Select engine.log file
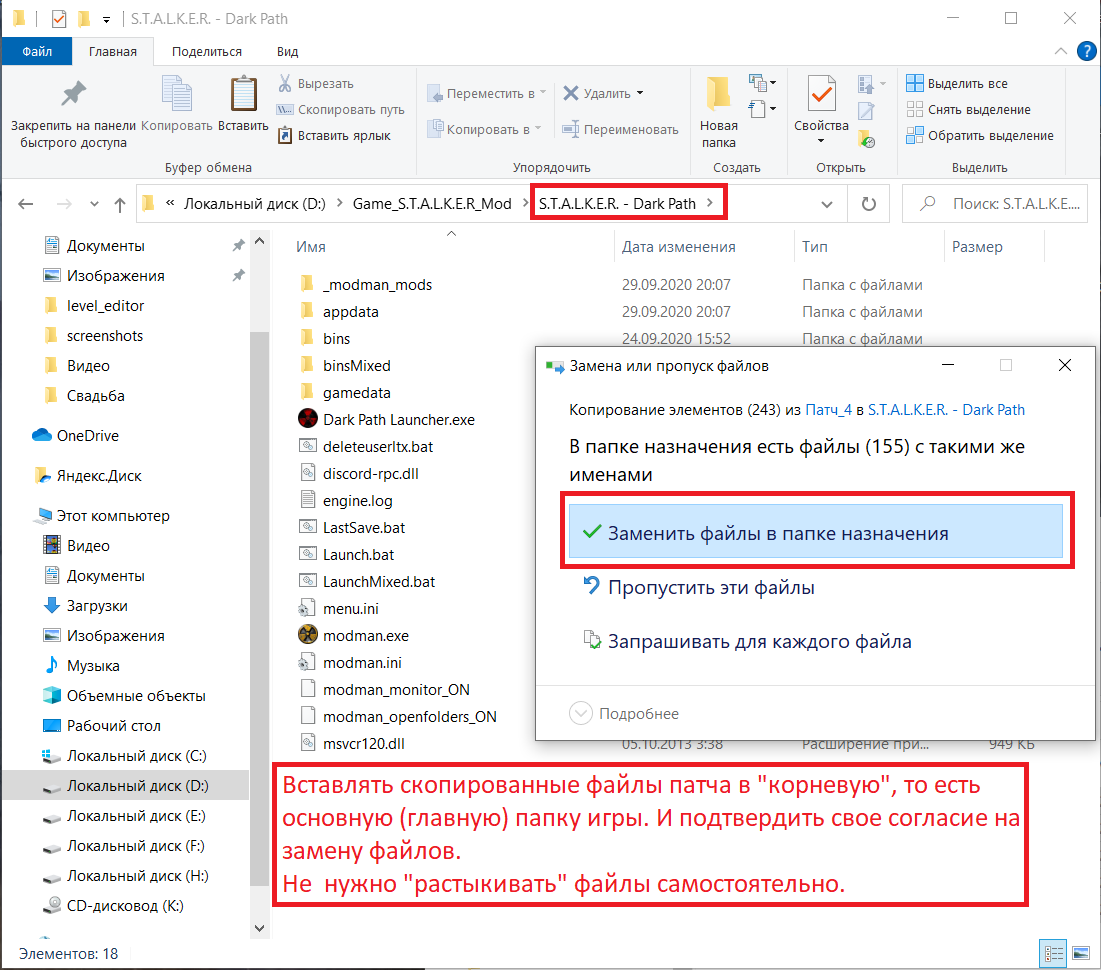 point(345,501)
